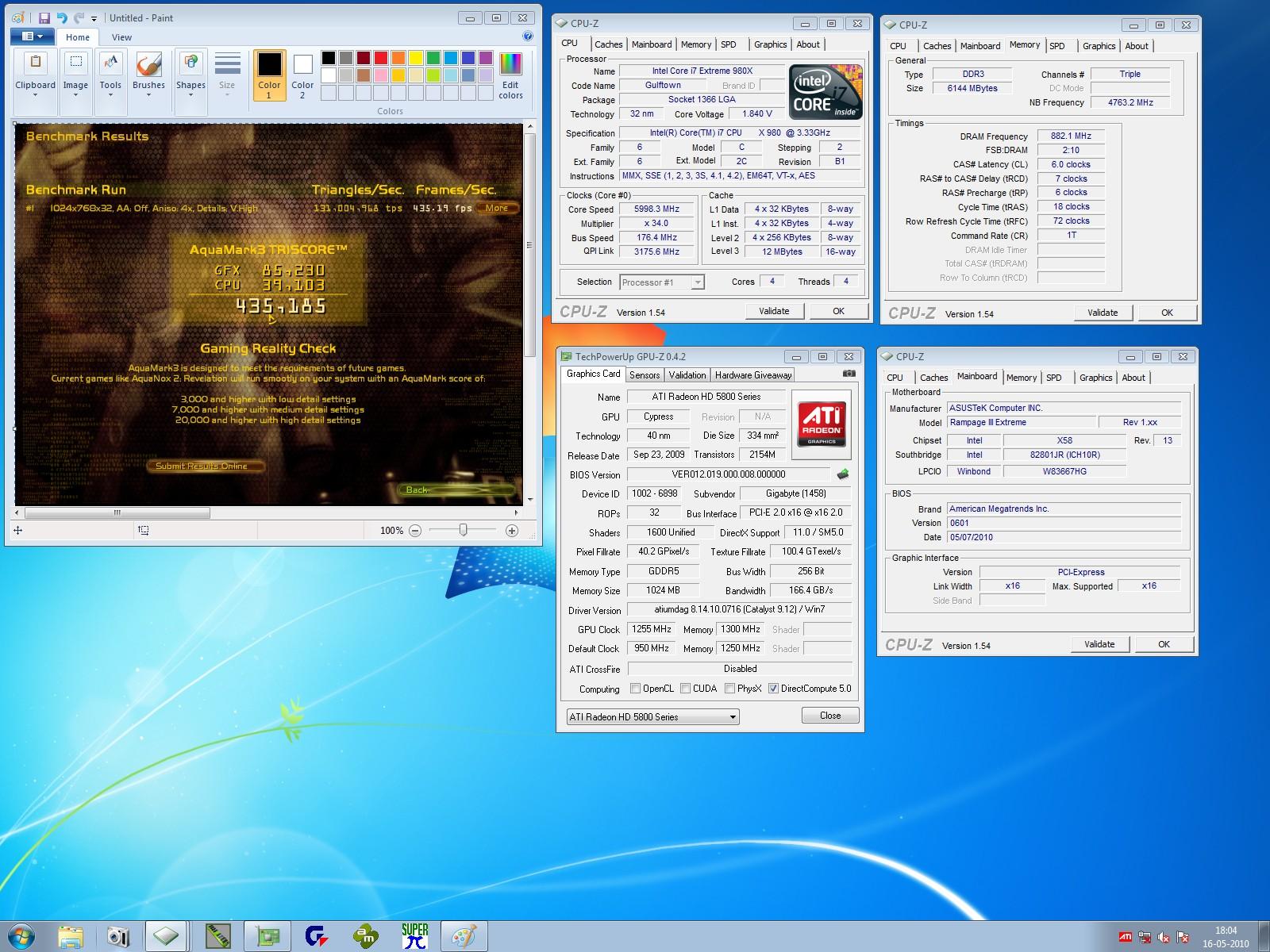The width and height of the screenshot is (1270, 952).
Task: Click Paint horizontal scrollbar thumb
Action: click(x=117, y=512)
